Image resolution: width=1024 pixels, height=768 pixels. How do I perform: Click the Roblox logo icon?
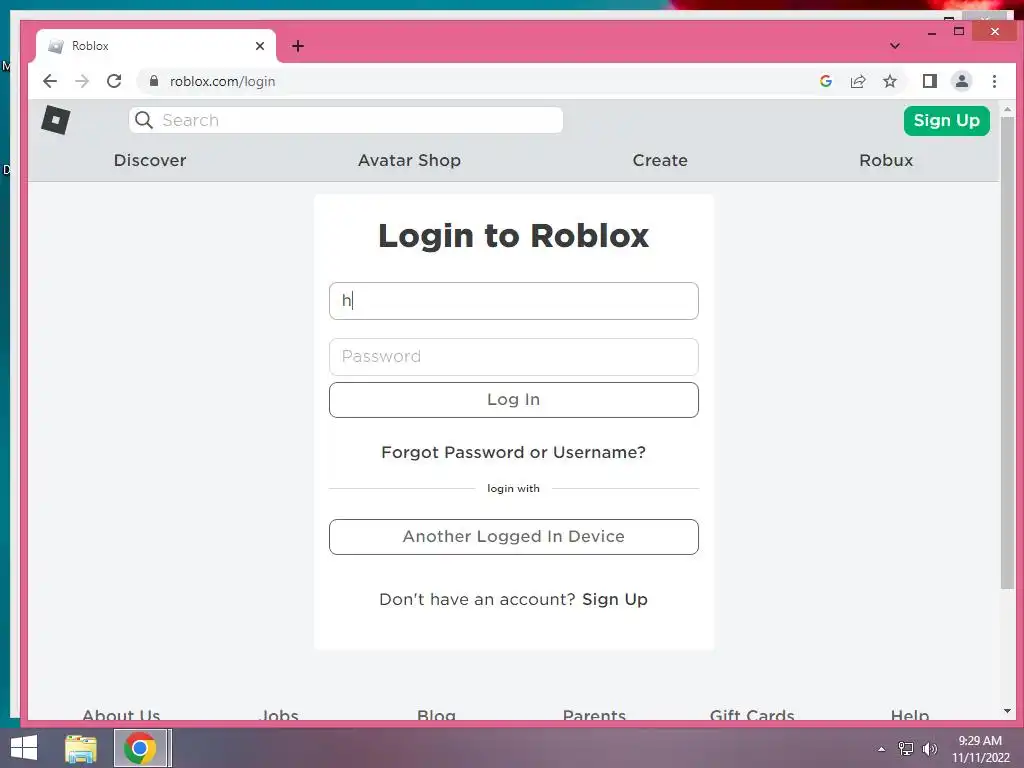click(56, 120)
